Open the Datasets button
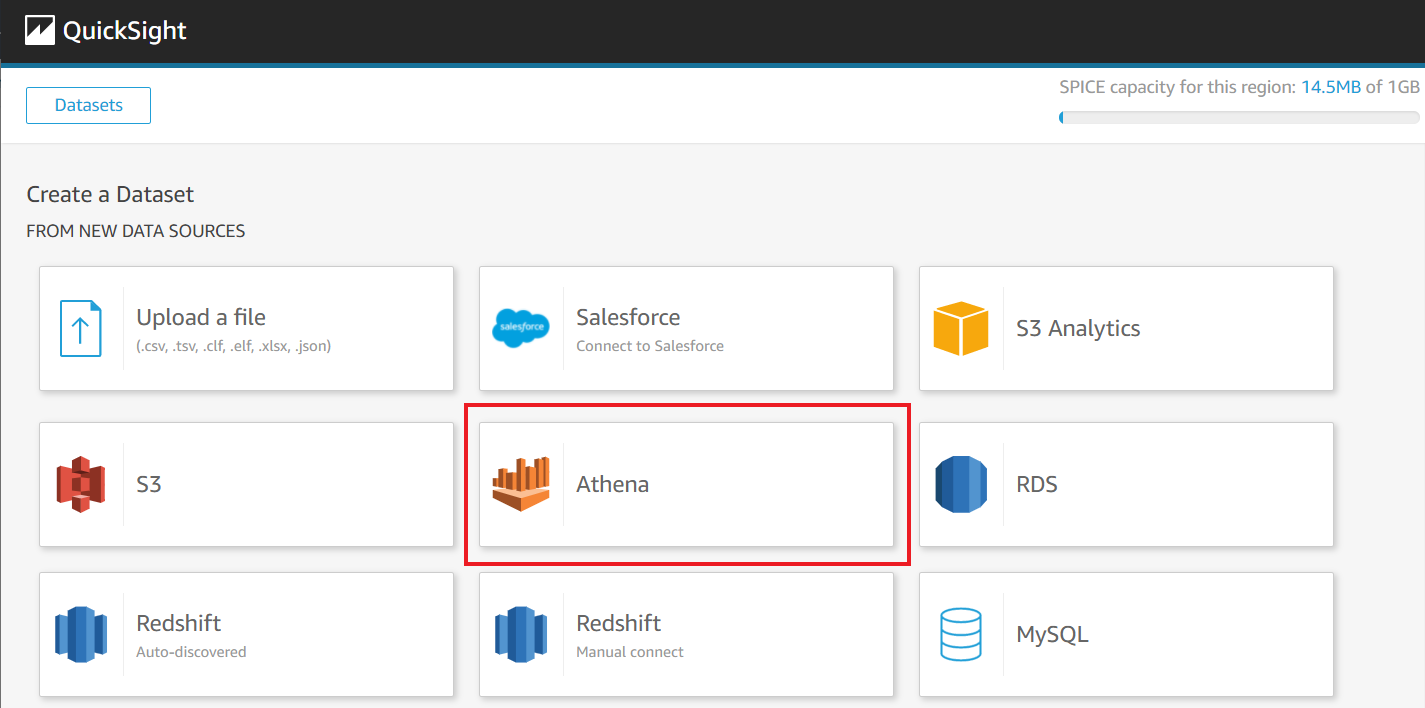1425x708 pixels. click(x=88, y=105)
